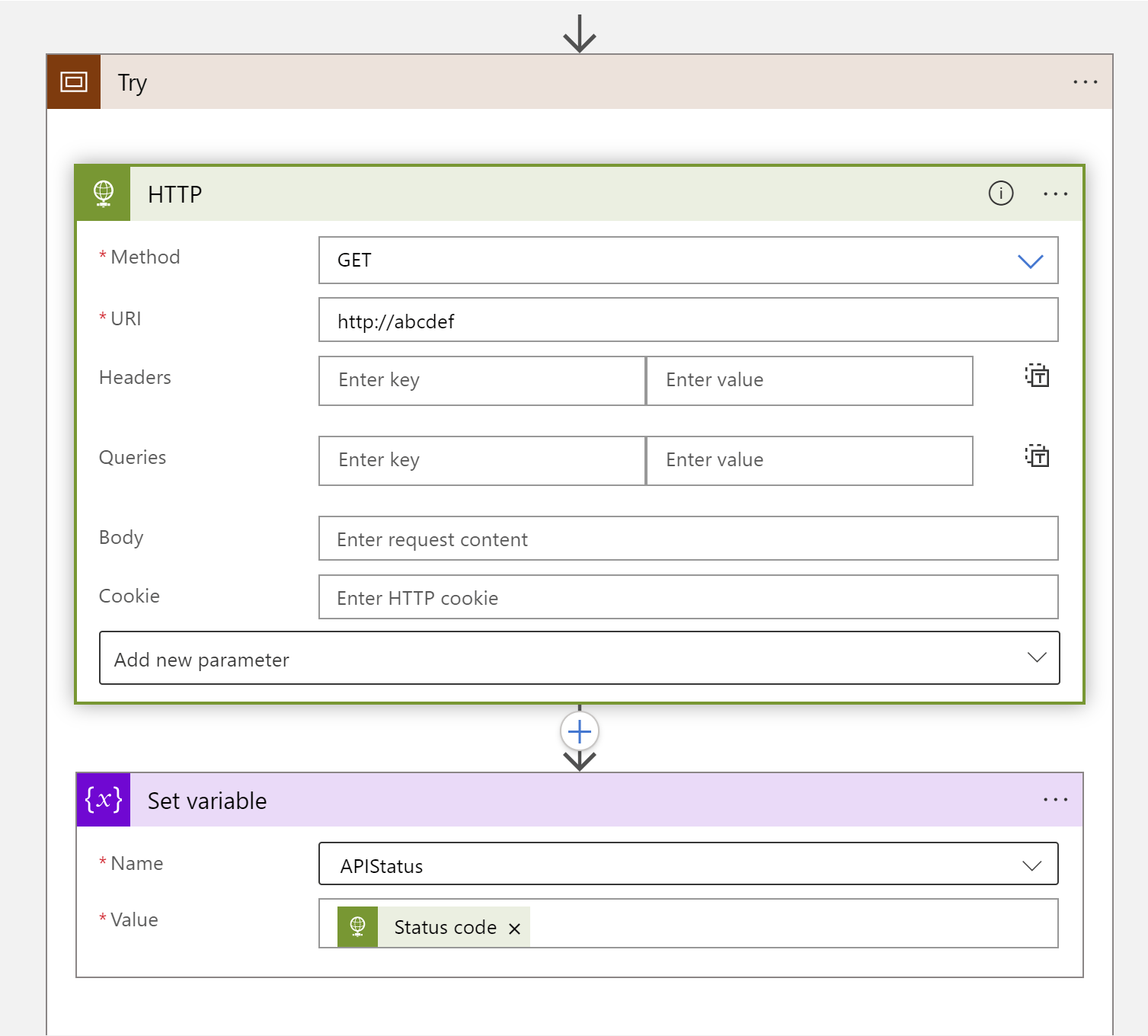1148x1036 pixels.
Task: Click the Status code token icon
Action: (357, 926)
